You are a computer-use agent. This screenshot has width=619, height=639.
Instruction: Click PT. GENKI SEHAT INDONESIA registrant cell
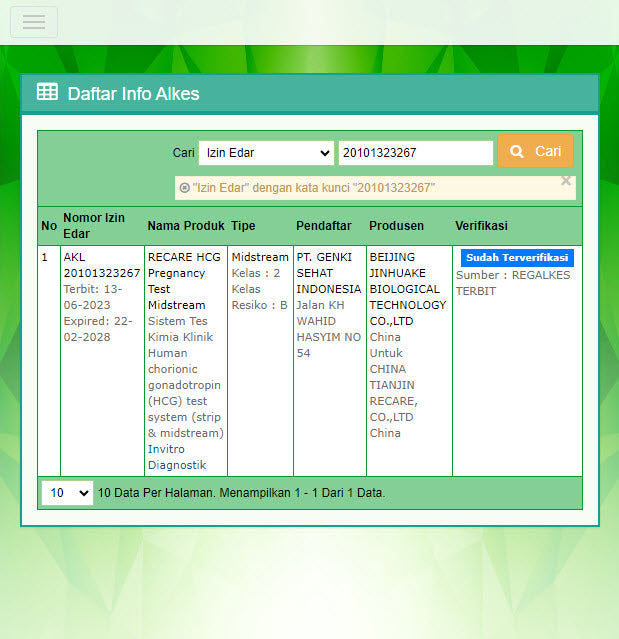(328, 273)
